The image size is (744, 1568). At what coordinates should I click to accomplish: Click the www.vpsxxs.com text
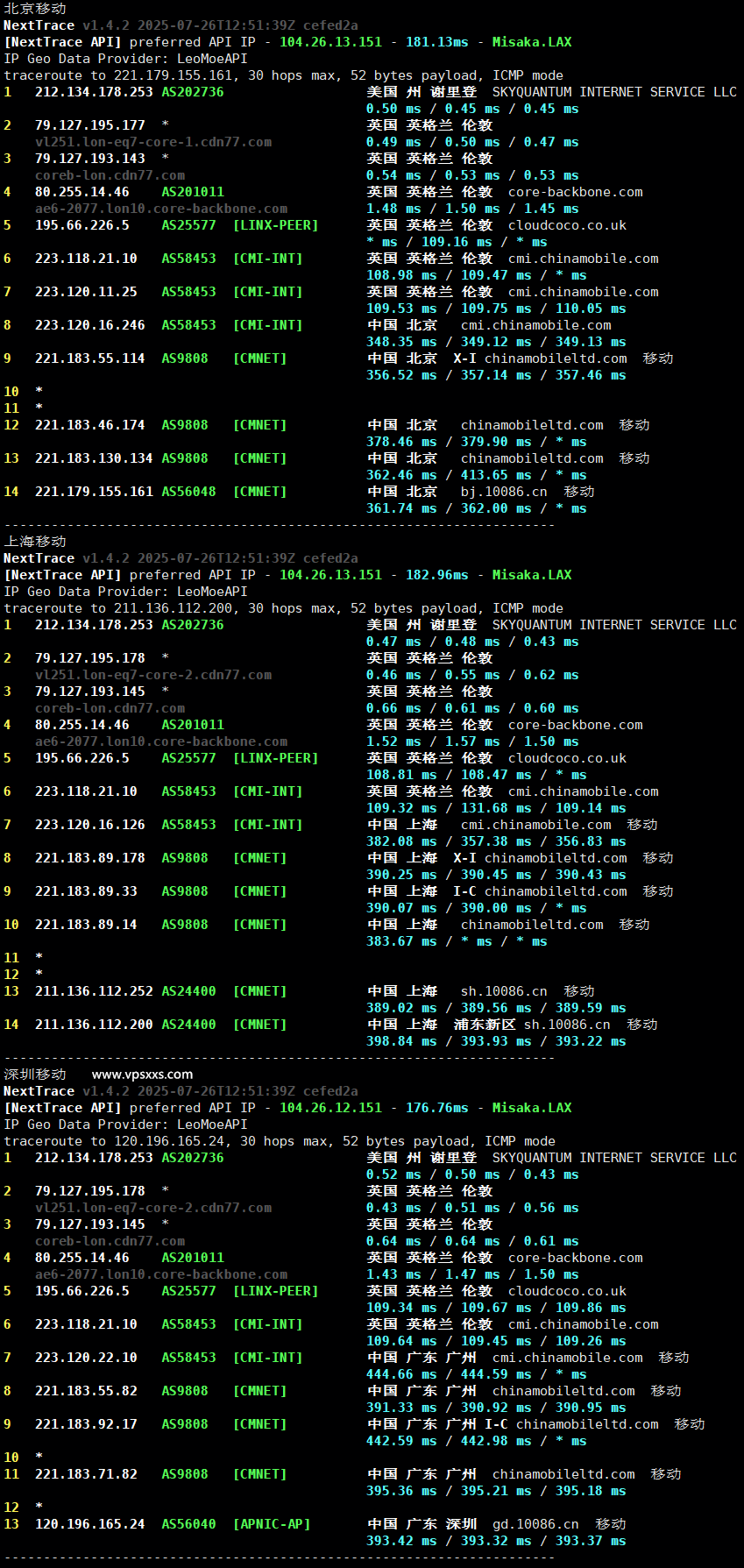pos(142,1075)
